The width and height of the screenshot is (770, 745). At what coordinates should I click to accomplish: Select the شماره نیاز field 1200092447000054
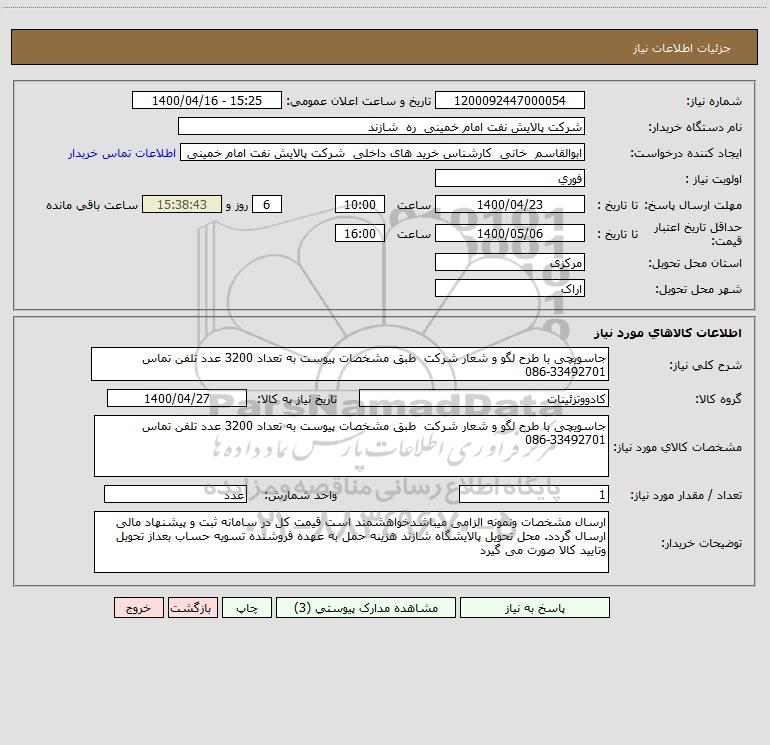[x=510, y=100]
